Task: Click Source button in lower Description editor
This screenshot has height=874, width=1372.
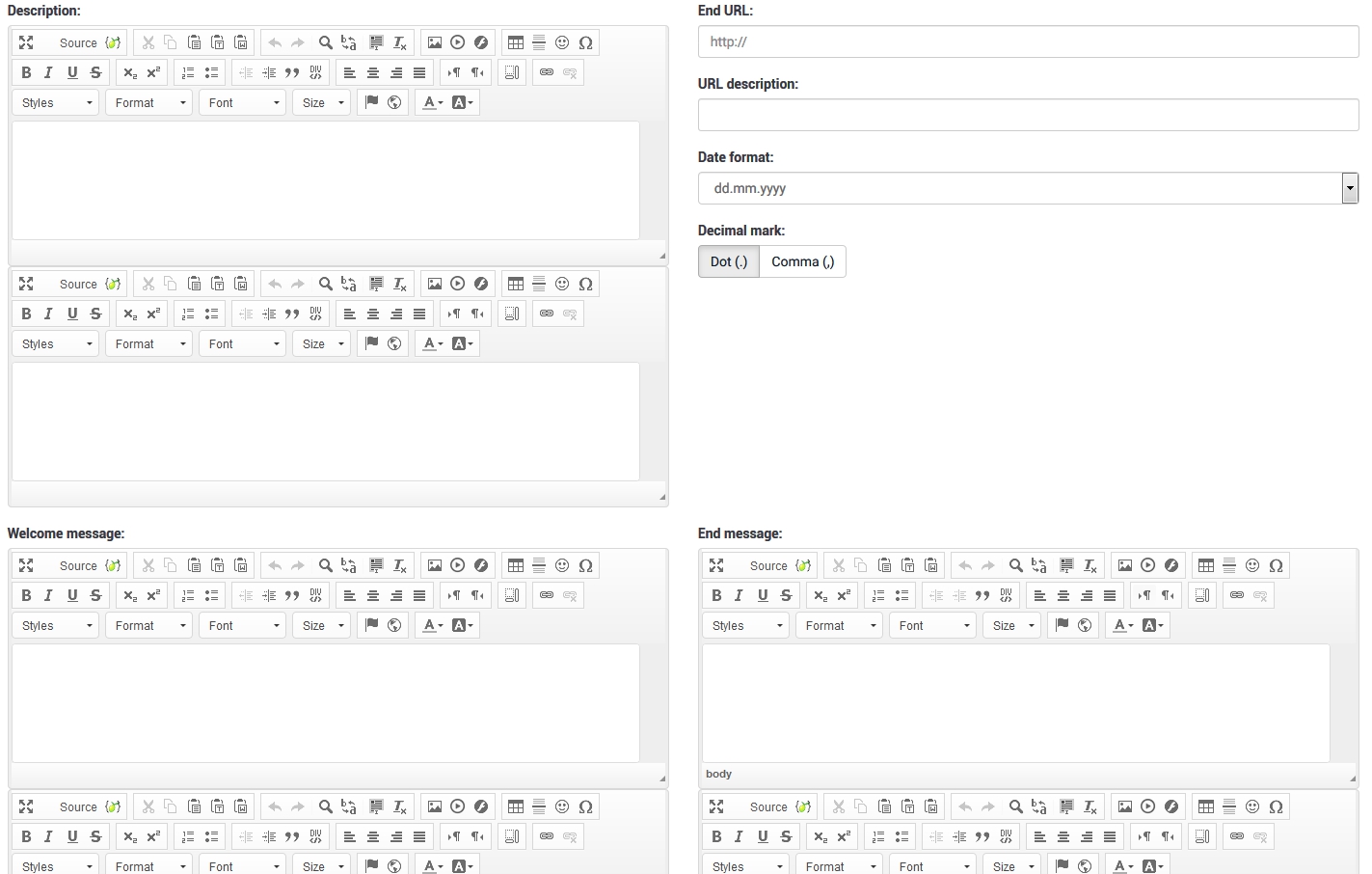Action: coord(79,284)
